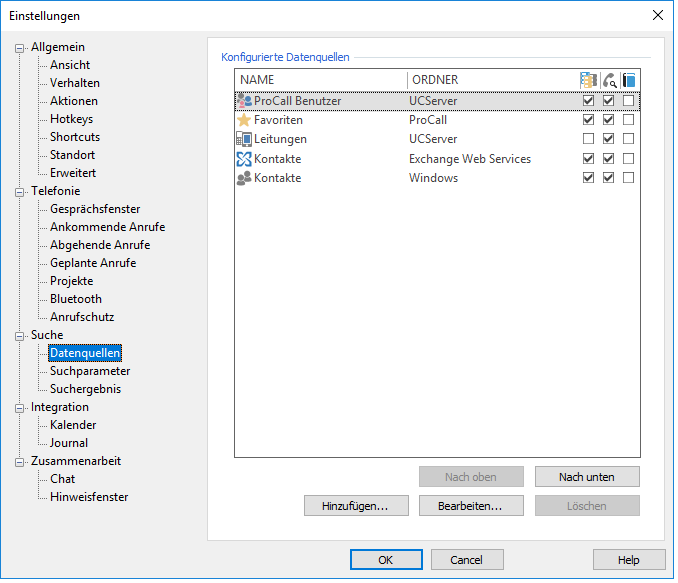Collapse the Integration tree node
The image size is (678, 583).
pyautogui.click(x=19, y=408)
